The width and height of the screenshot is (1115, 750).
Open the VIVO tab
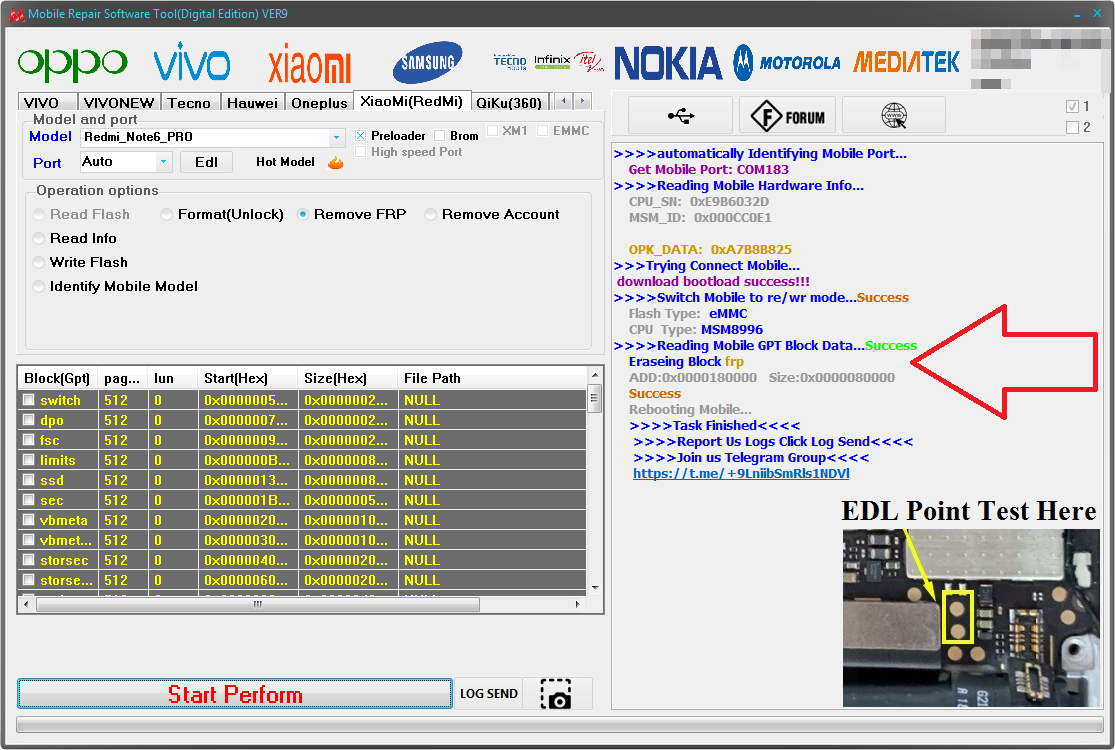48,103
